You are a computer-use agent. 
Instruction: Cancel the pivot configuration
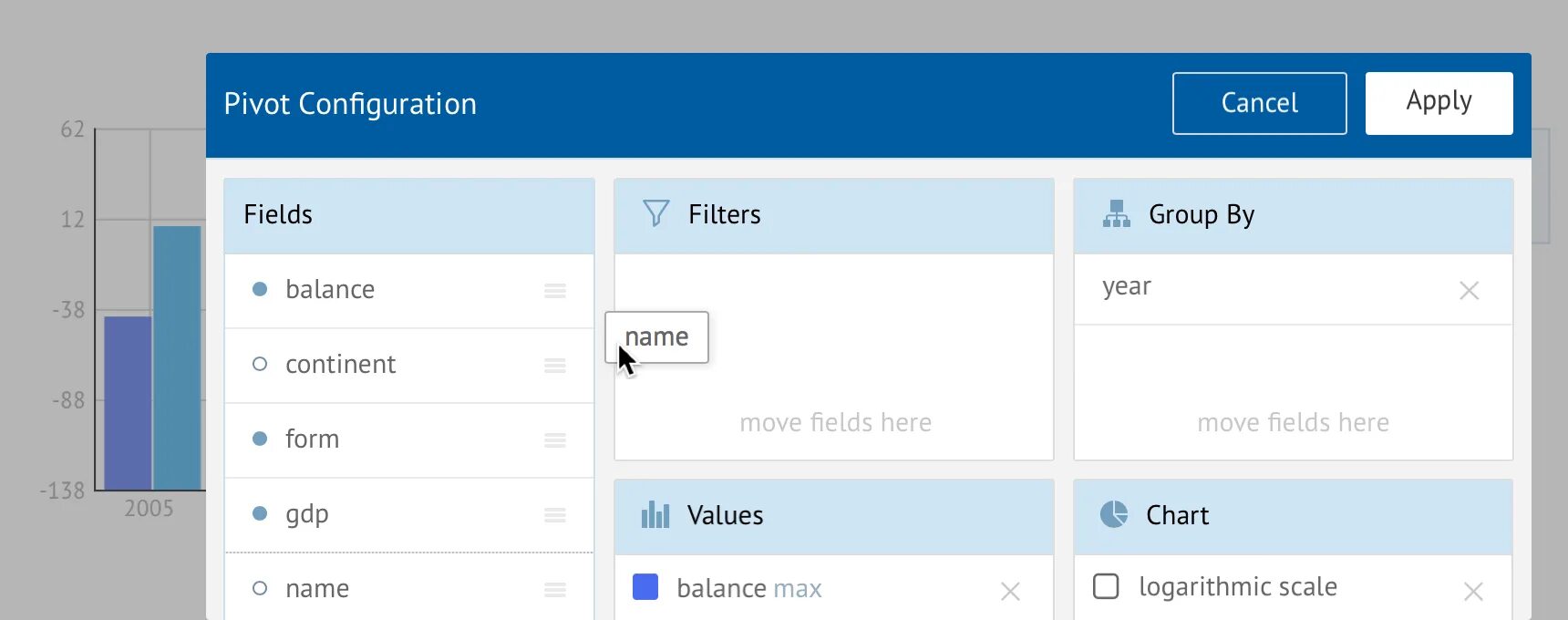pyautogui.click(x=1259, y=103)
